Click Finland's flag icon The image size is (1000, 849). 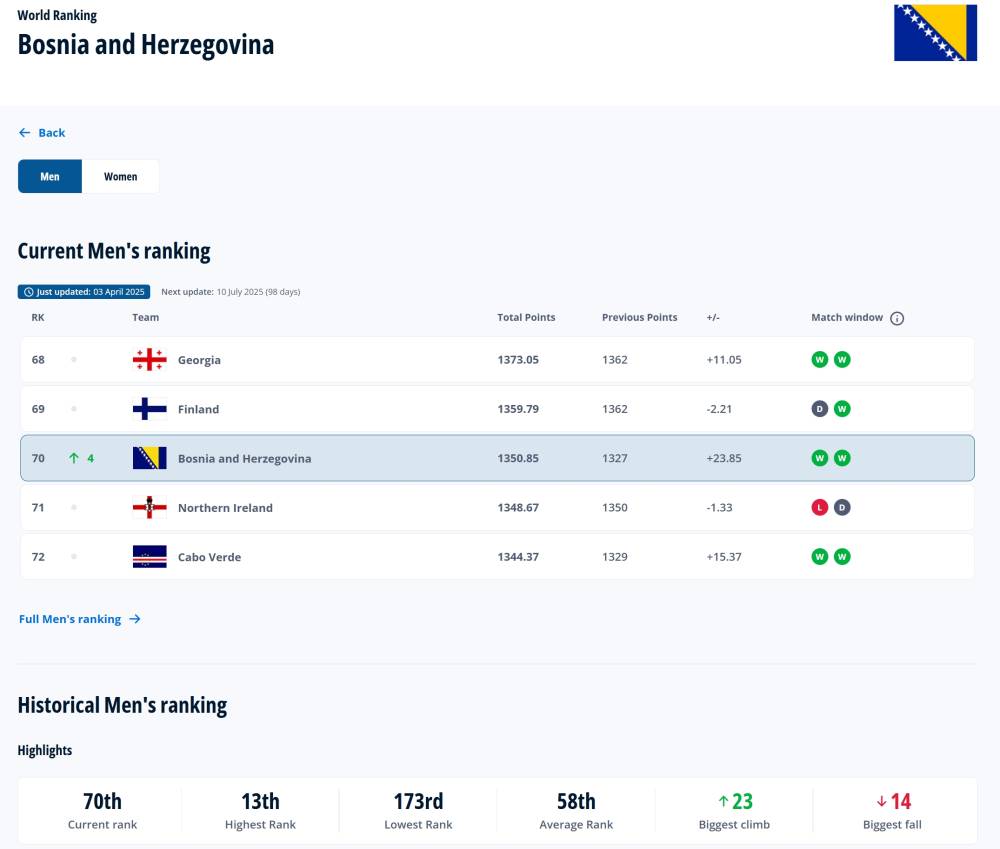(x=149, y=409)
